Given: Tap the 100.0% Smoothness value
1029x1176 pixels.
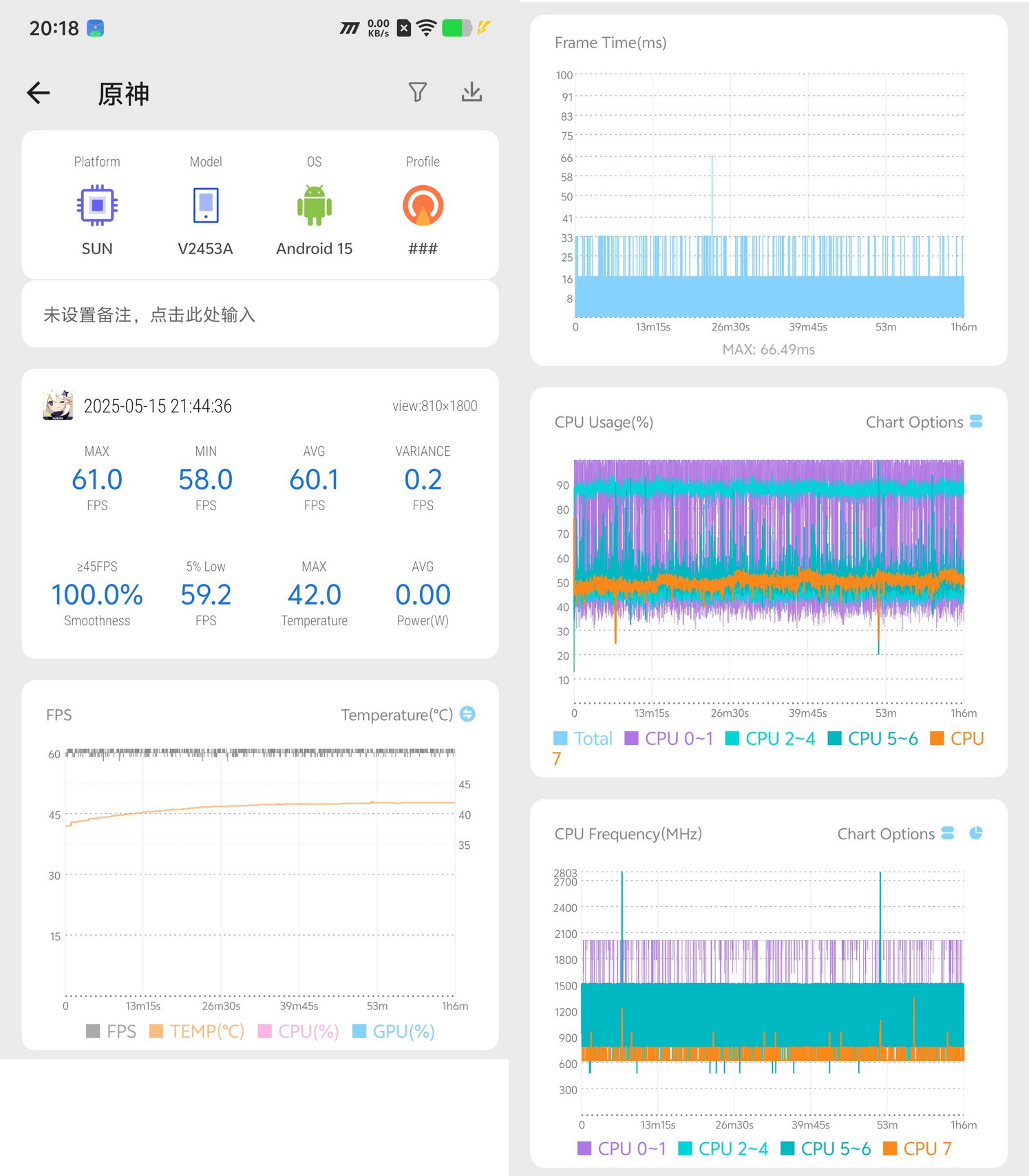Looking at the screenshot, I should pyautogui.click(x=97, y=594).
